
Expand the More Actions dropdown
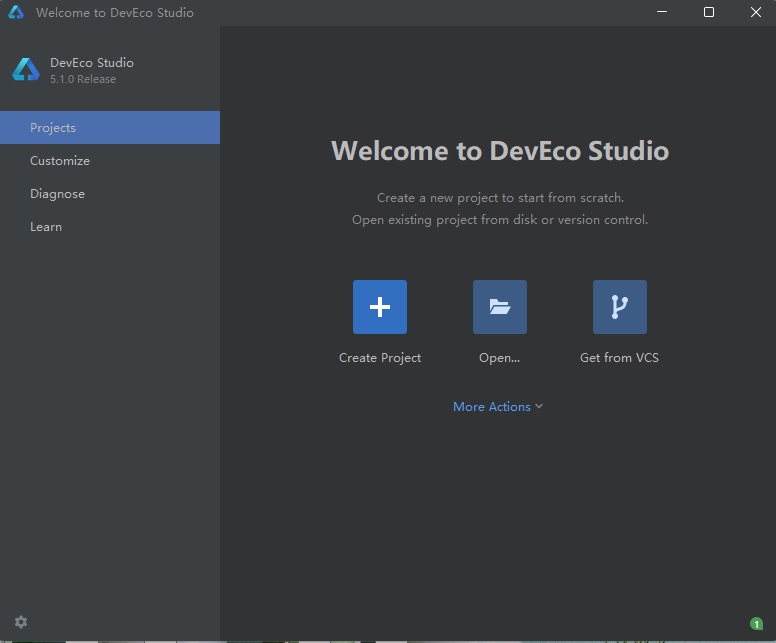(498, 406)
